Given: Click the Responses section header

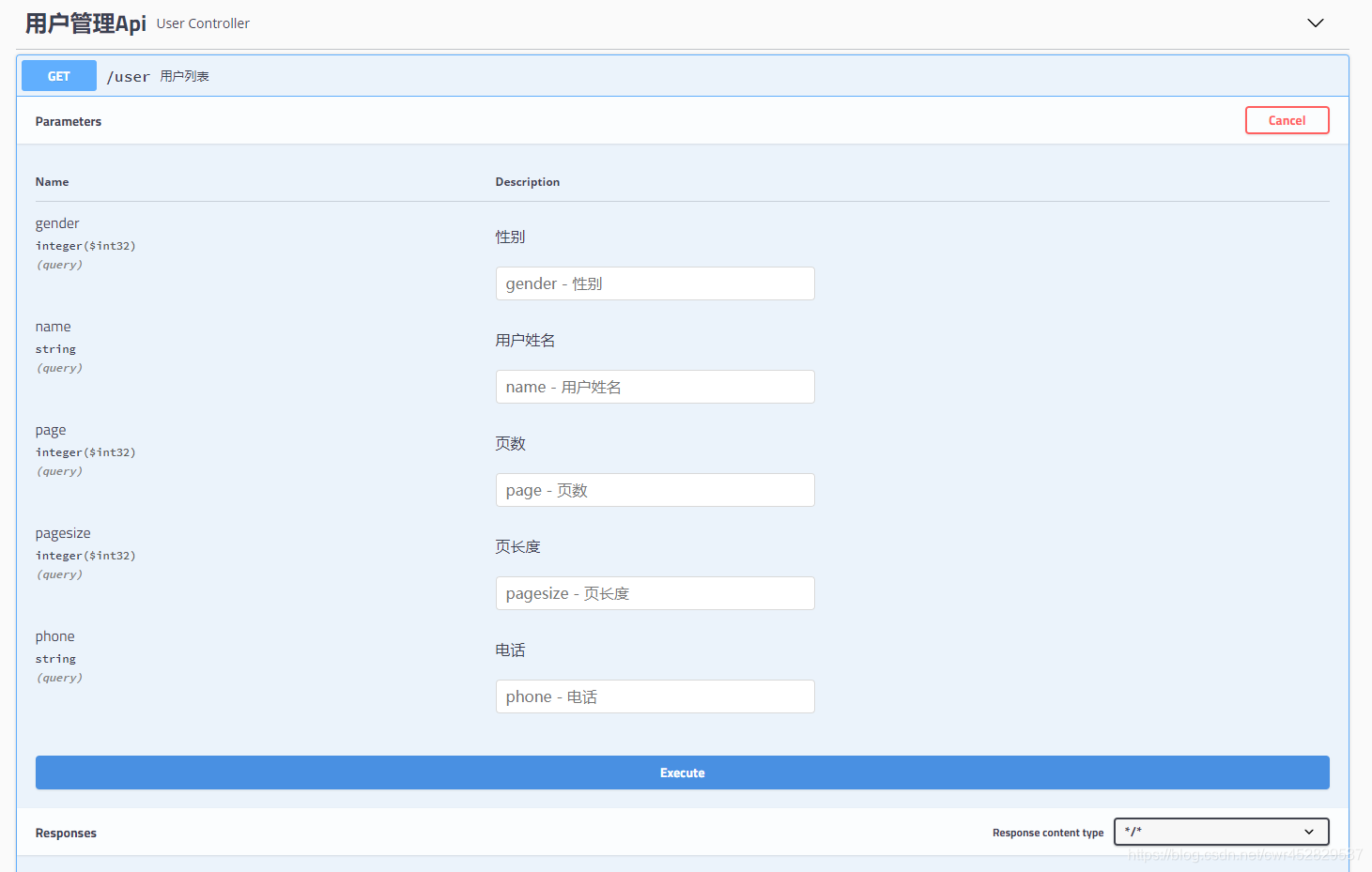Looking at the screenshot, I should 66,832.
